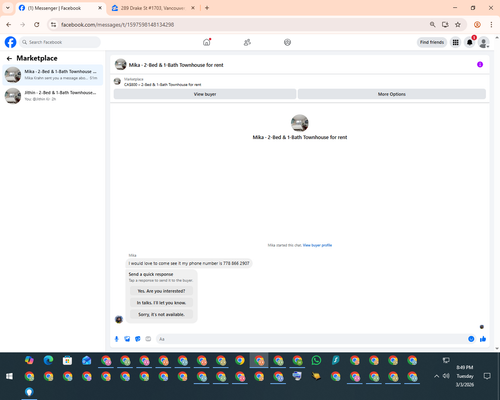The image size is (500, 400).
Task: Open the notifications bell
Action: click(x=470, y=42)
